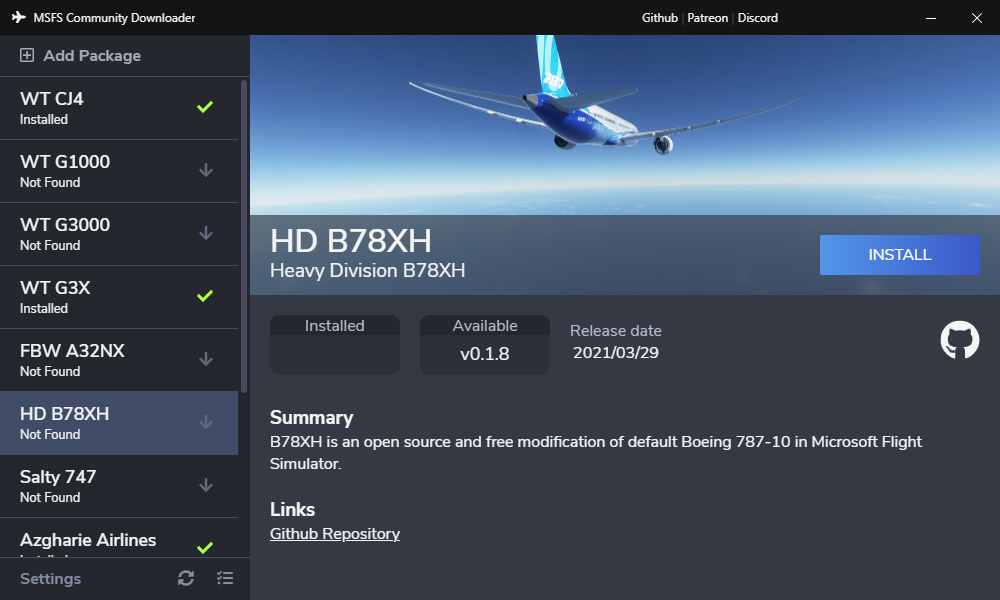1000x600 pixels.
Task: Click the release date 2021/03/29
Action: coord(615,353)
